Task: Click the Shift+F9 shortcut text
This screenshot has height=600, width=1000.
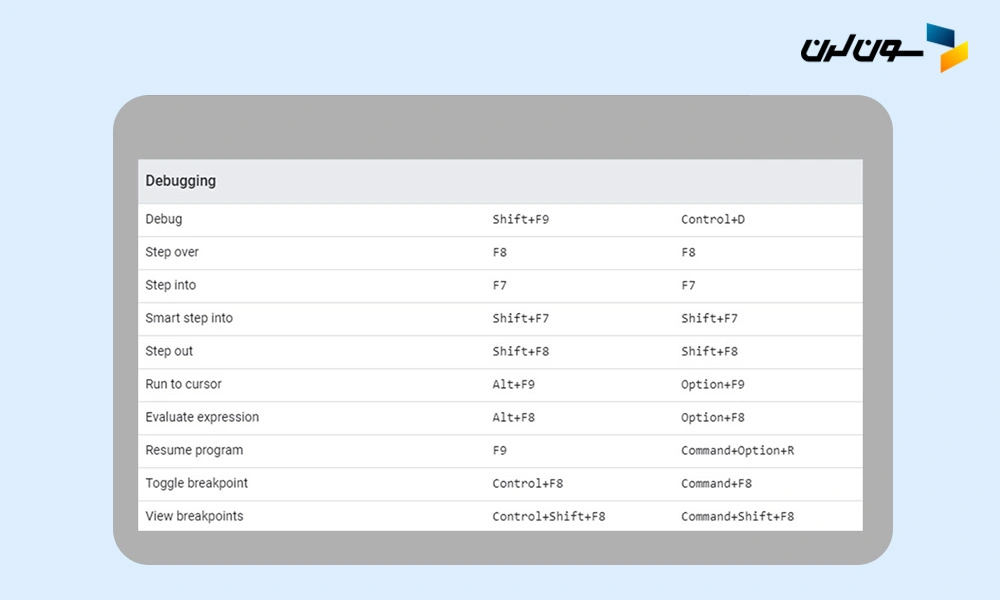Action: click(520, 219)
